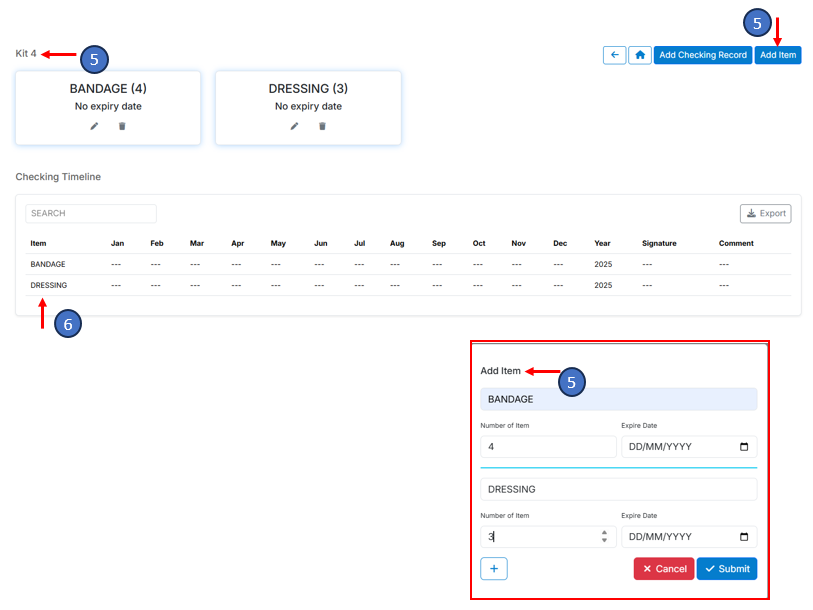
Task: Delete BANDAGE item with trash icon
Action: [122, 126]
